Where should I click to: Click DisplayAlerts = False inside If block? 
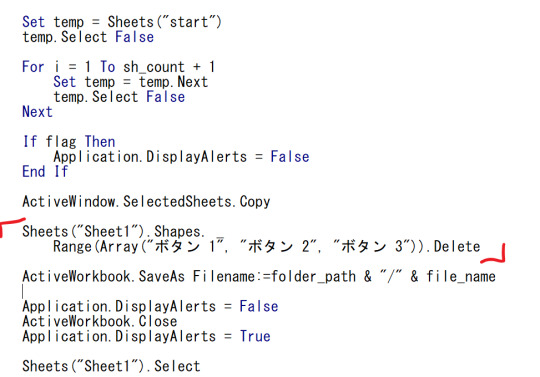(x=181, y=157)
